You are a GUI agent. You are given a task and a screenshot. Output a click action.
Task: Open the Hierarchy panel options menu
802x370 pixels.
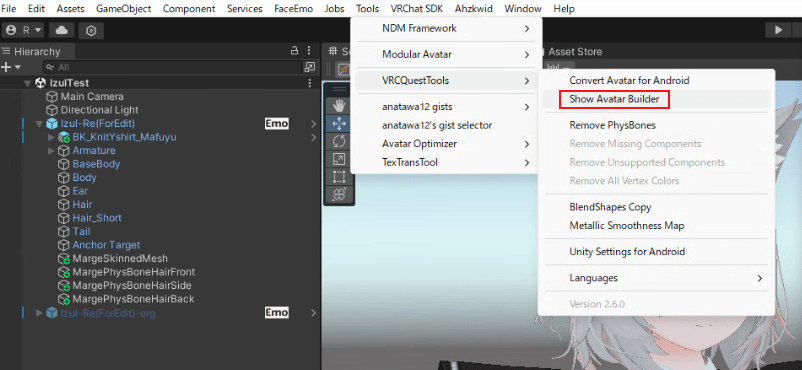309,51
